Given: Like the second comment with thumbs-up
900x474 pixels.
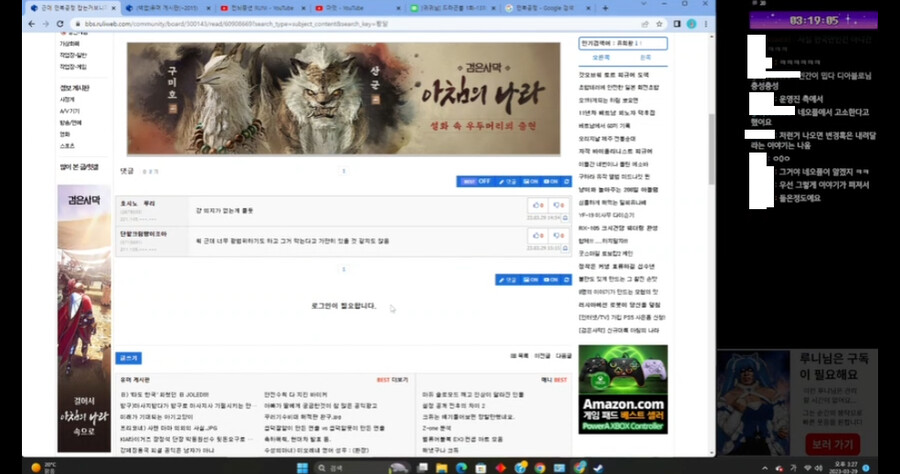Looking at the screenshot, I should [538, 235].
